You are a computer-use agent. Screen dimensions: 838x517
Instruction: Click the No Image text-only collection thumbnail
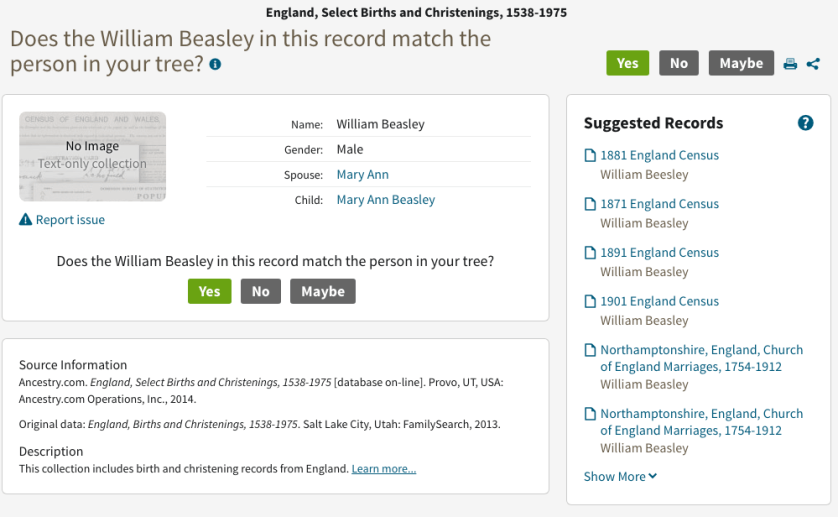tap(92, 156)
